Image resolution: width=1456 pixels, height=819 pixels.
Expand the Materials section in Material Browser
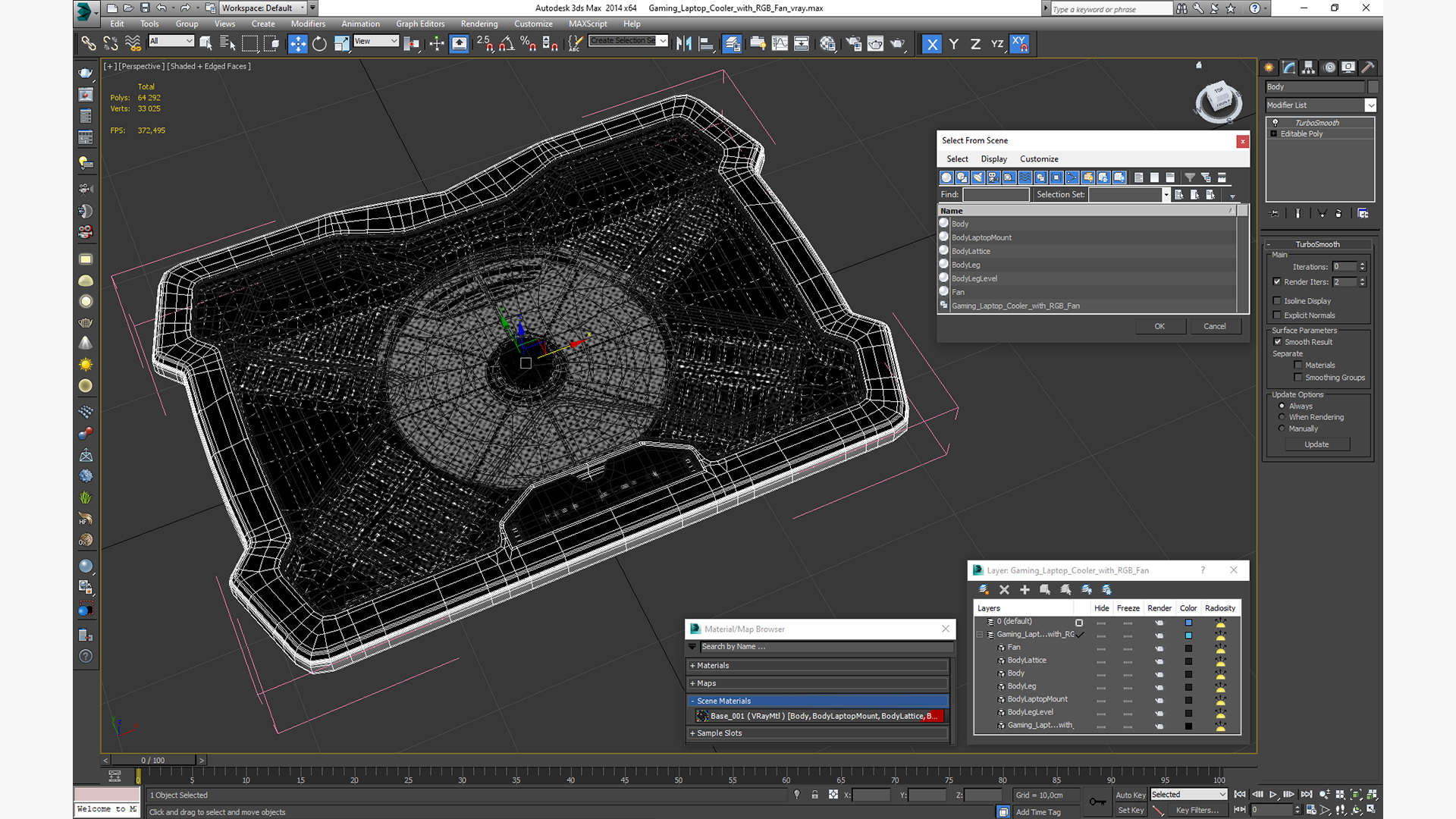click(819, 666)
